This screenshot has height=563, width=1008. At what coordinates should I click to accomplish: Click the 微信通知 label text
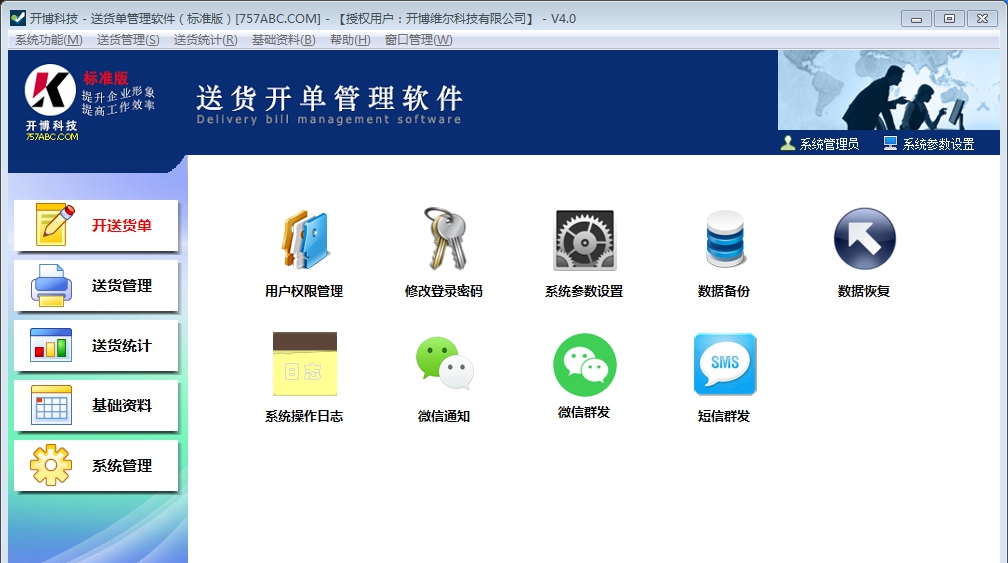click(444, 416)
